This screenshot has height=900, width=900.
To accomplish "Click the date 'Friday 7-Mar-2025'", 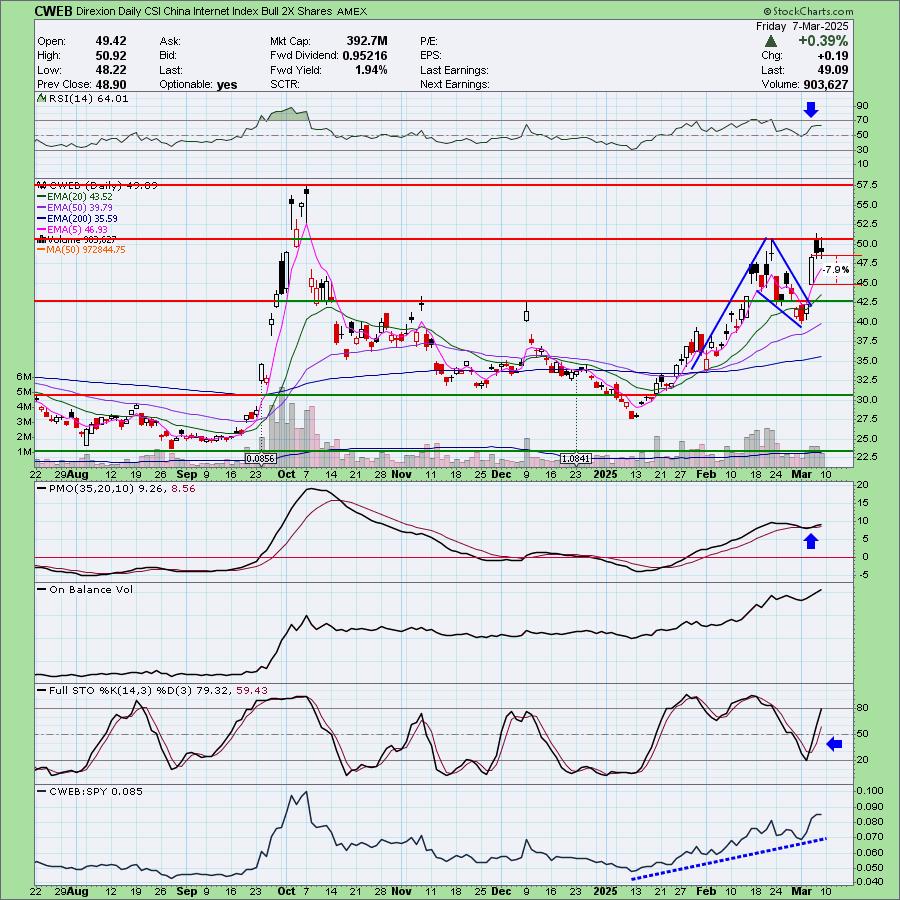I will click(x=802, y=26).
